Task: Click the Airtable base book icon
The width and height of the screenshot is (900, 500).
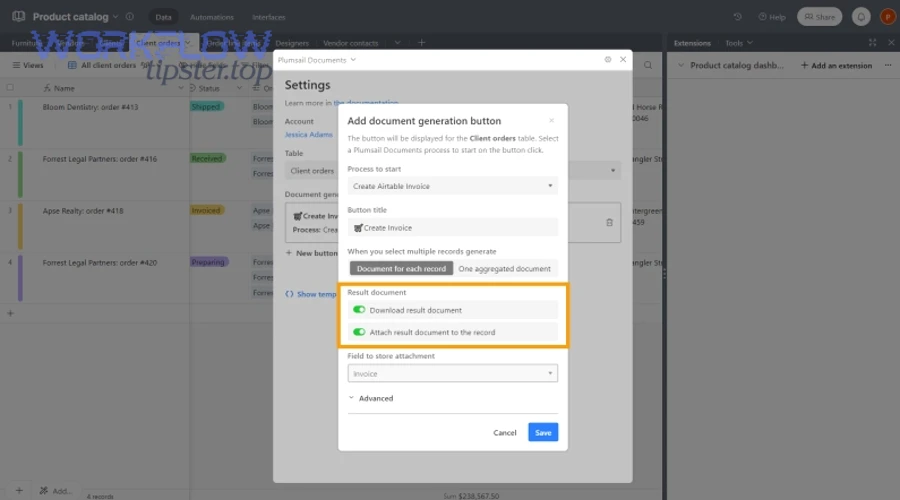Action: click(x=18, y=16)
